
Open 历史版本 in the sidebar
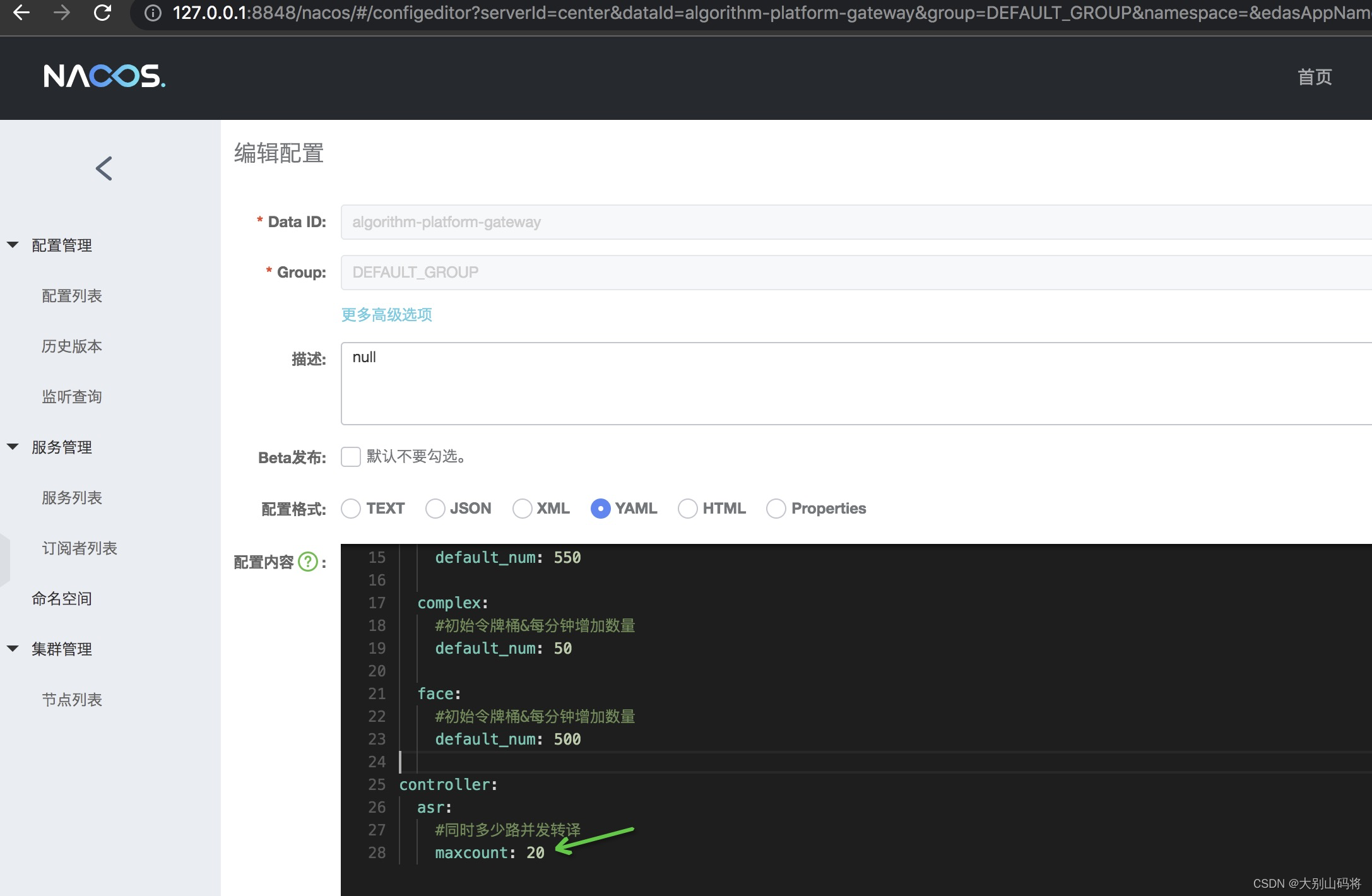(72, 346)
